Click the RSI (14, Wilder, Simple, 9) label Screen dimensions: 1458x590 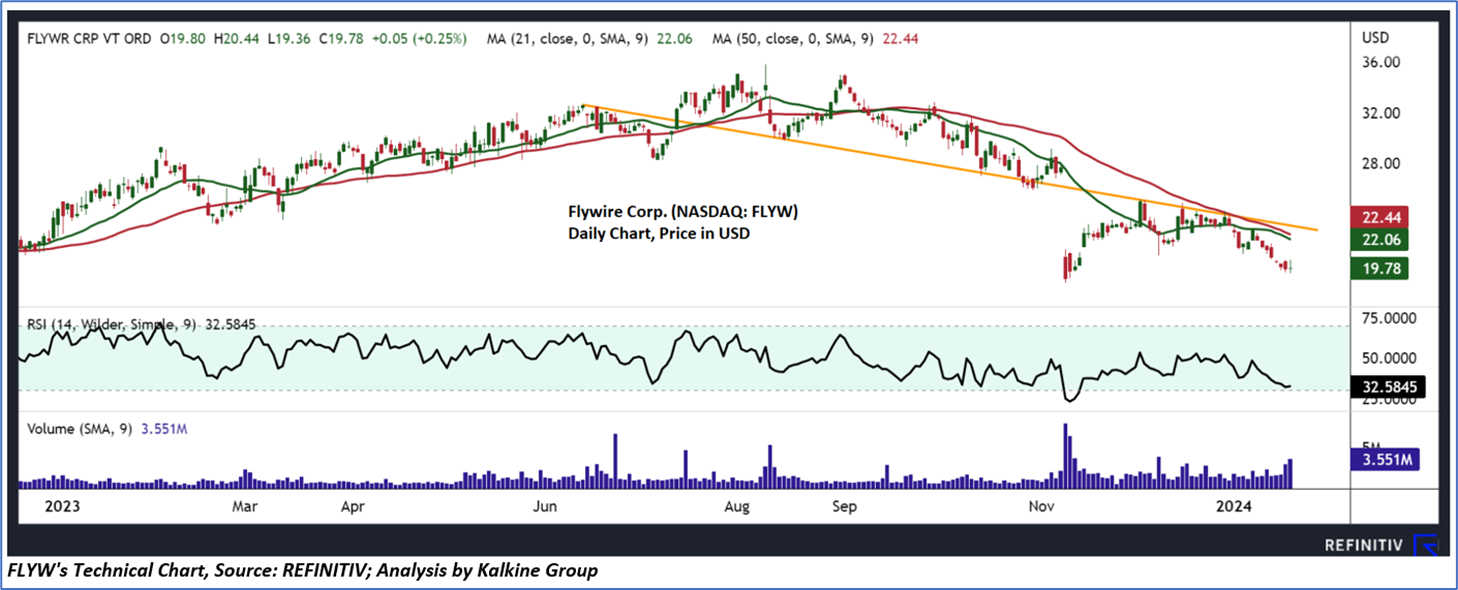111,324
